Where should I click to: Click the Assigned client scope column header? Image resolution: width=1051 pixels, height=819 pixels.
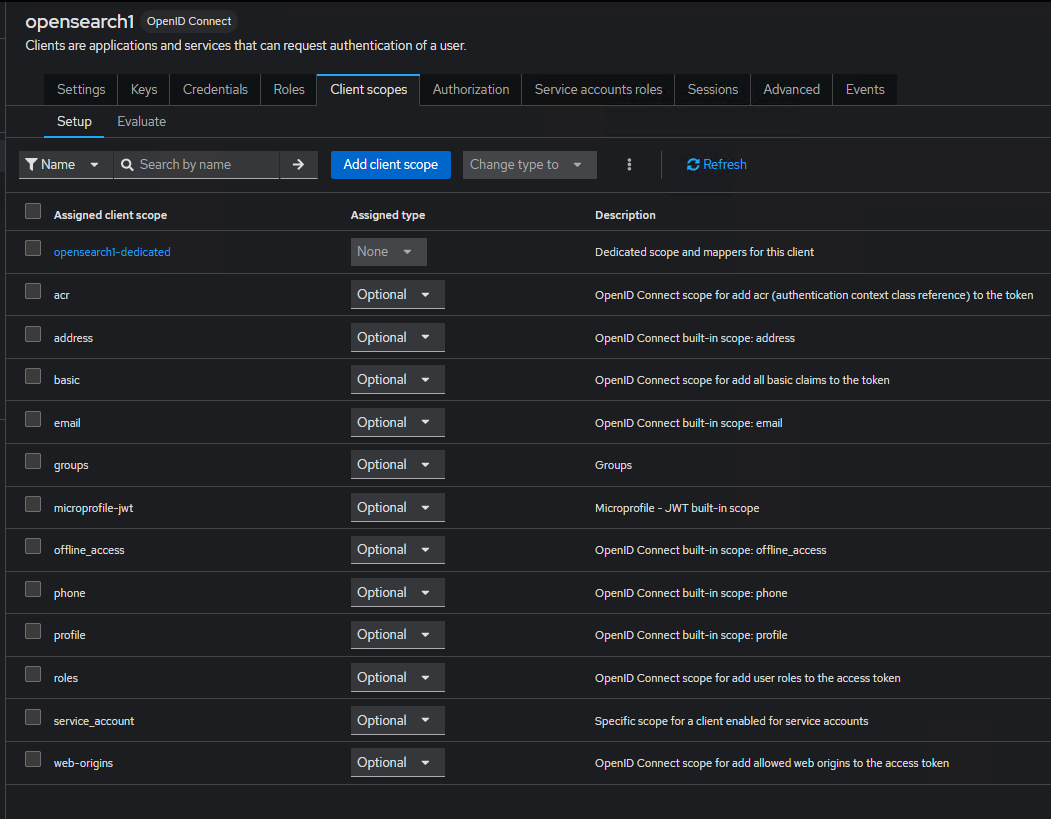pyautogui.click(x=111, y=215)
